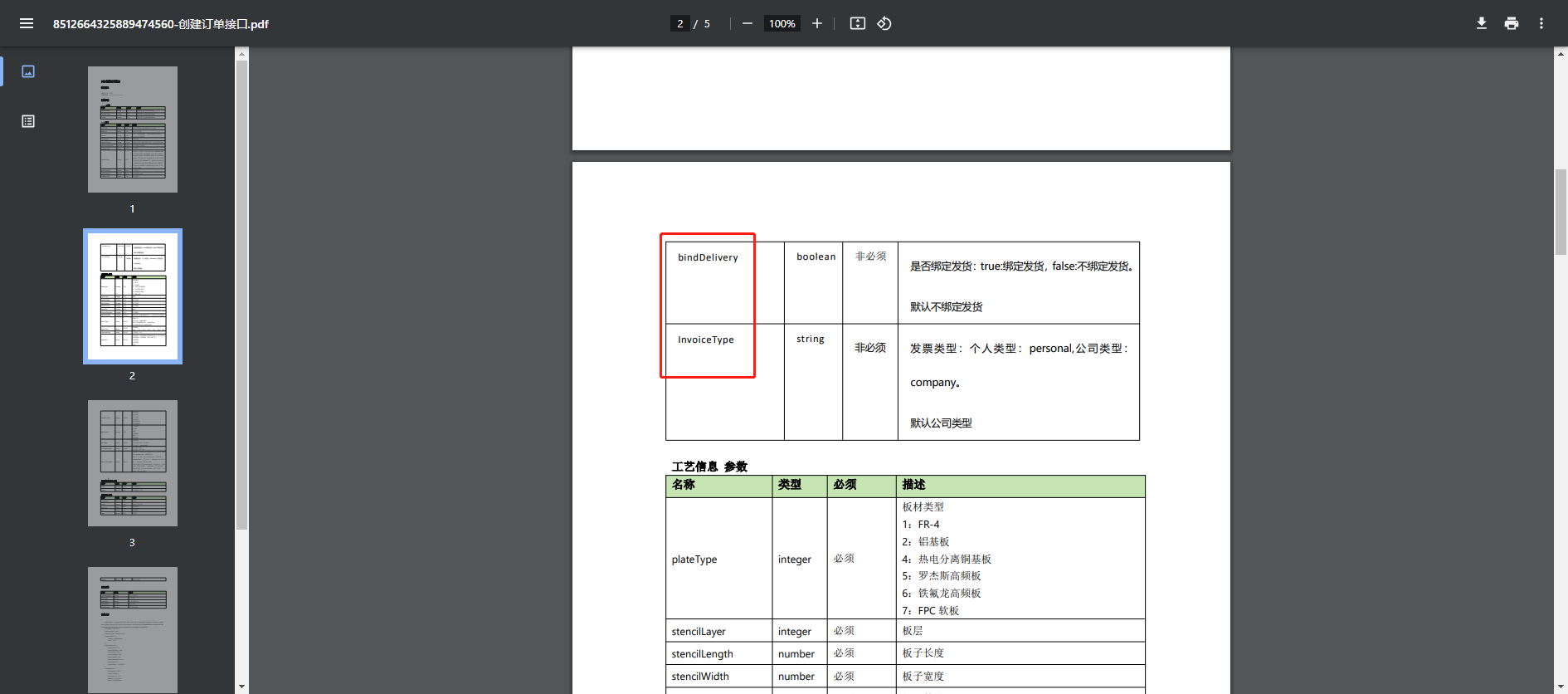Download the PDF file
This screenshot has height=694, width=1568.
[1481, 23]
